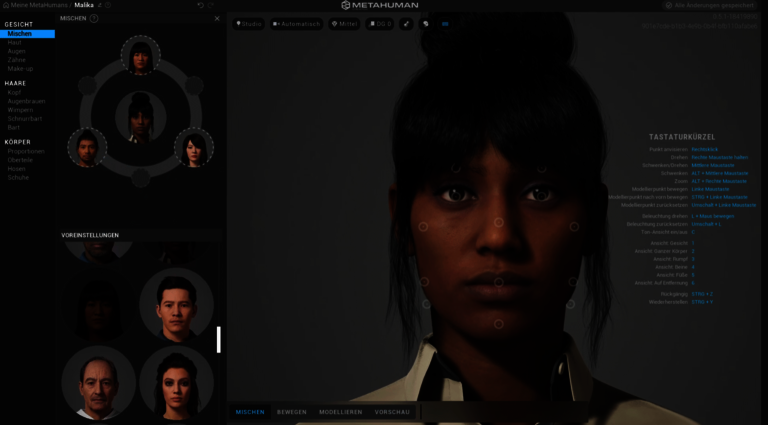Choose the dark-haired young man preset
The image size is (768, 425).
(x=176, y=305)
